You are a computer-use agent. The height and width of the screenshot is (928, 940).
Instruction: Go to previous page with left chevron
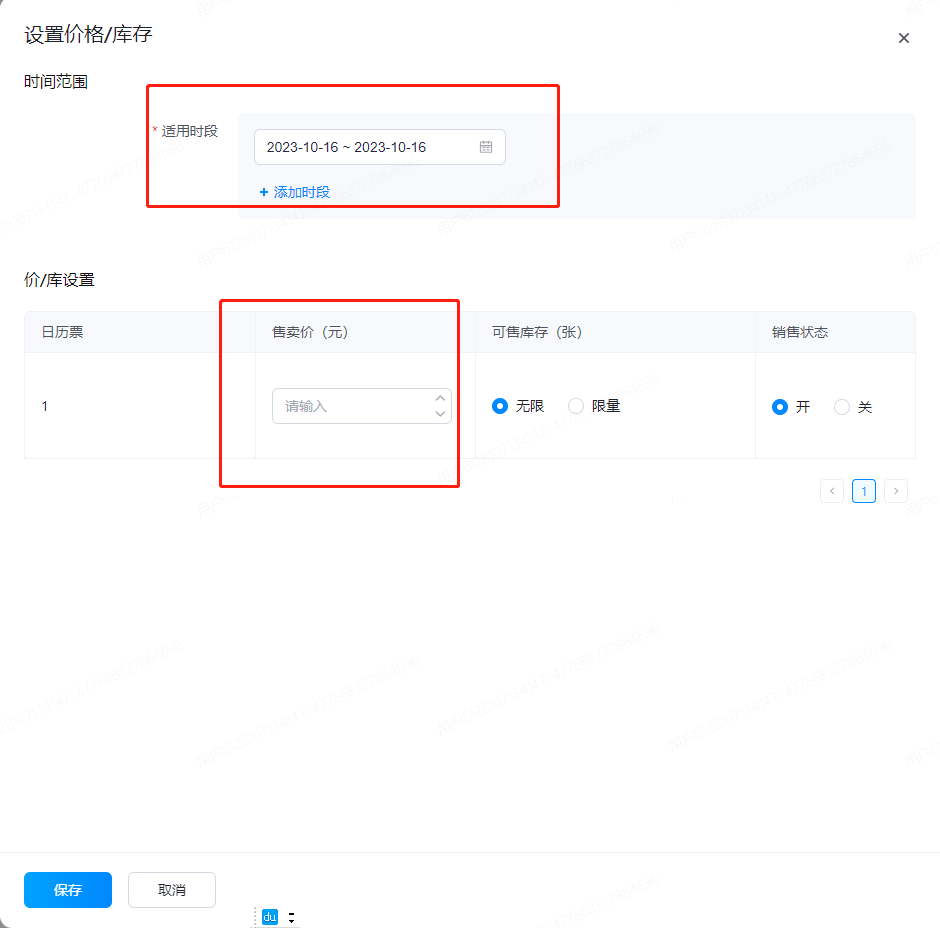(831, 491)
